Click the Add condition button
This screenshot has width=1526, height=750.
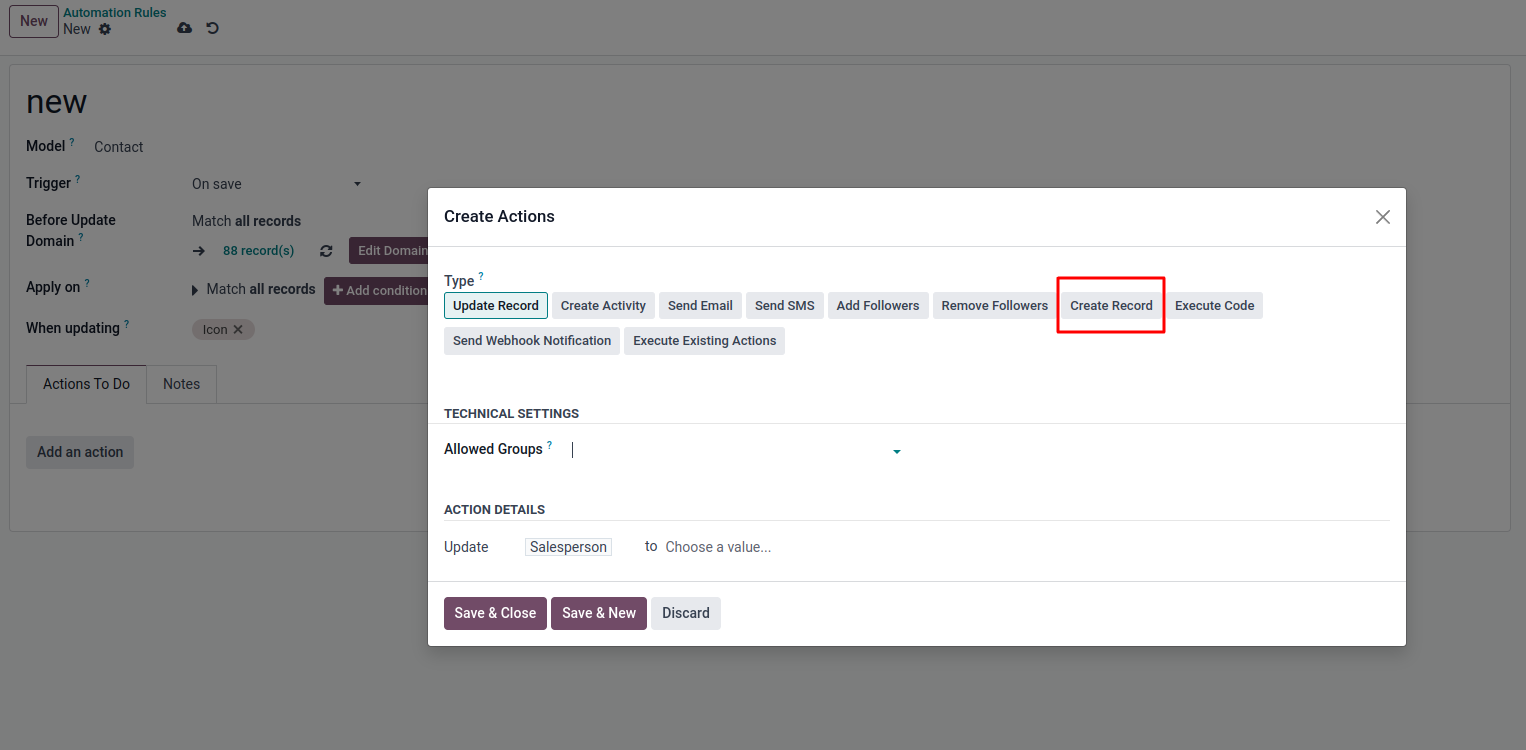click(x=377, y=291)
